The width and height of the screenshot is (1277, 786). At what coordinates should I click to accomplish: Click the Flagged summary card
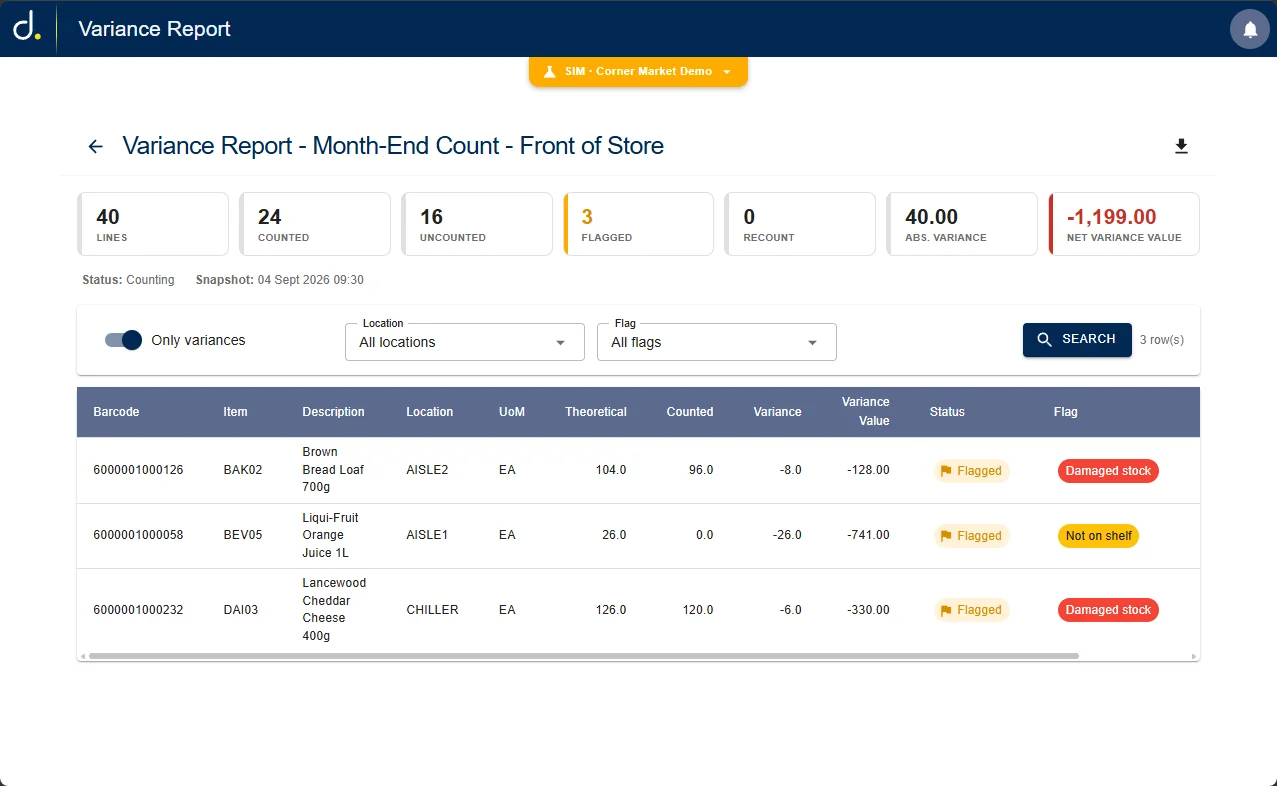(x=639, y=224)
